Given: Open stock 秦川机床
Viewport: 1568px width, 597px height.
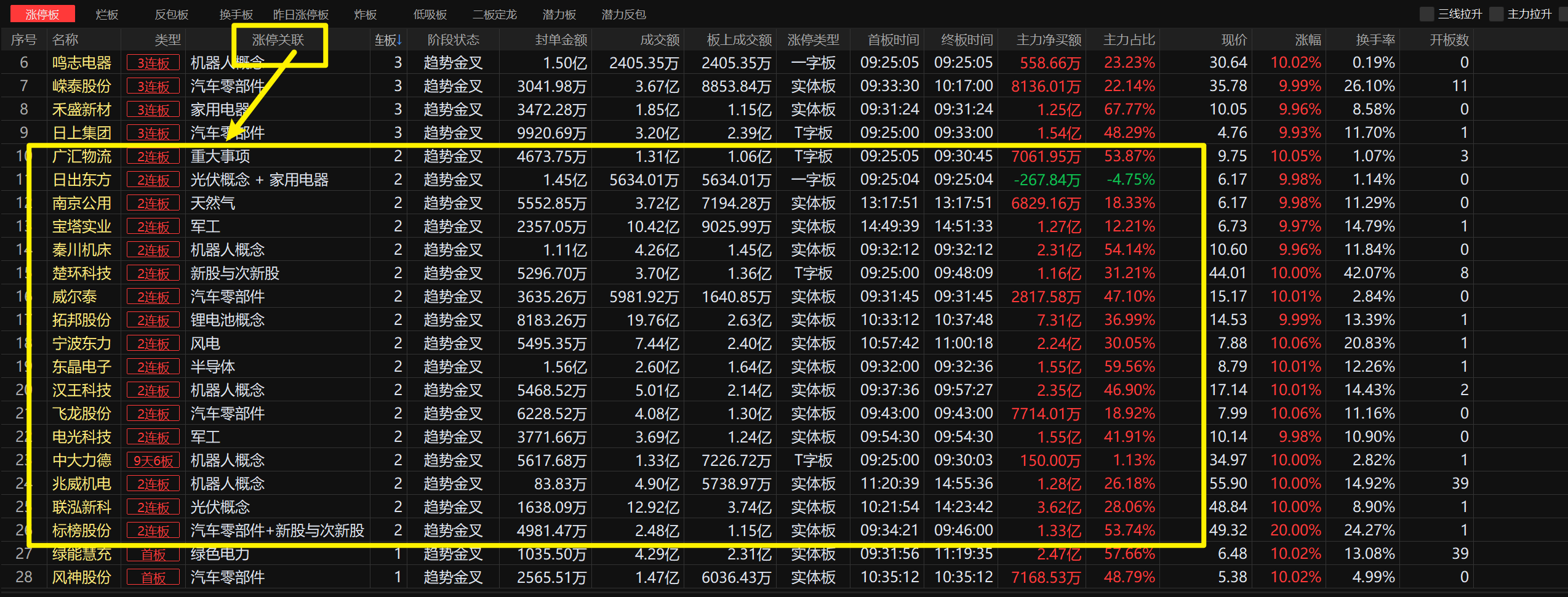Looking at the screenshot, I should click(82, 250).
